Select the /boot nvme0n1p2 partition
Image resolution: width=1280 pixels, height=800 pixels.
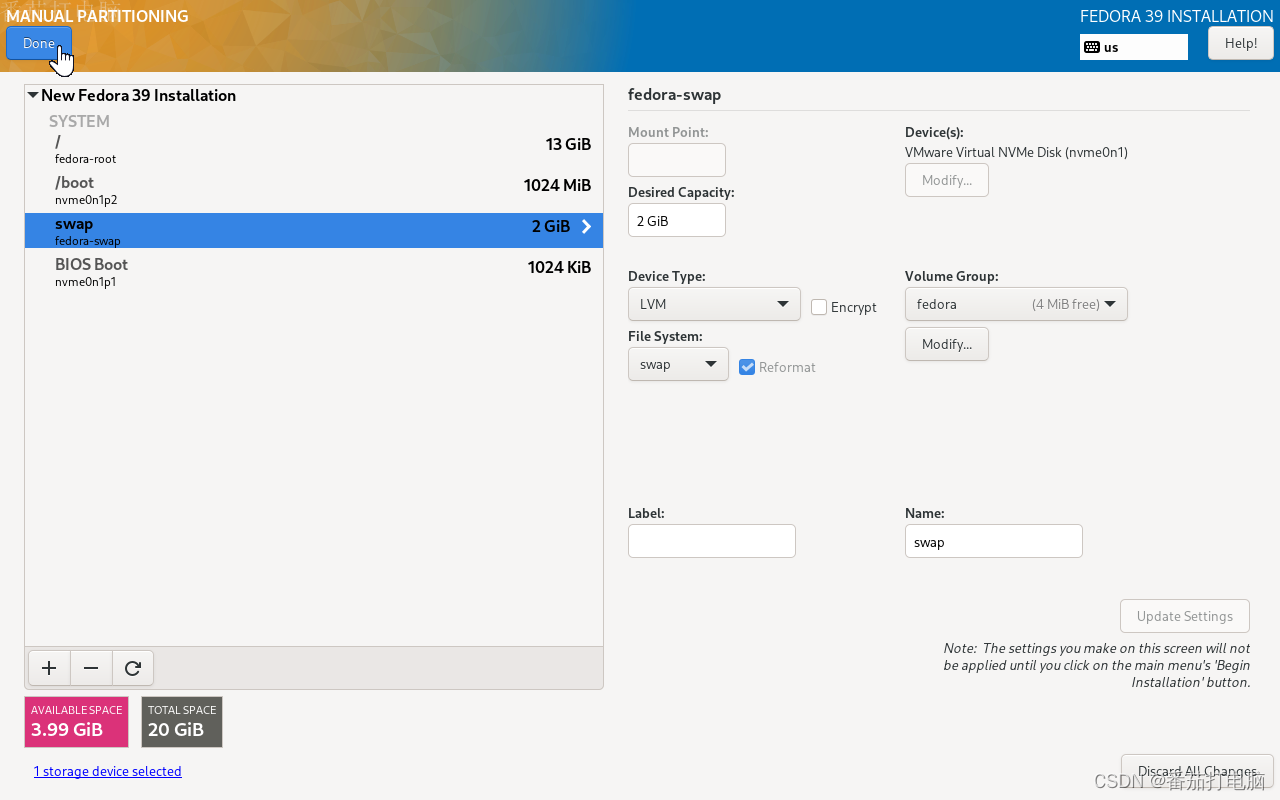click(x=314, y=190)
